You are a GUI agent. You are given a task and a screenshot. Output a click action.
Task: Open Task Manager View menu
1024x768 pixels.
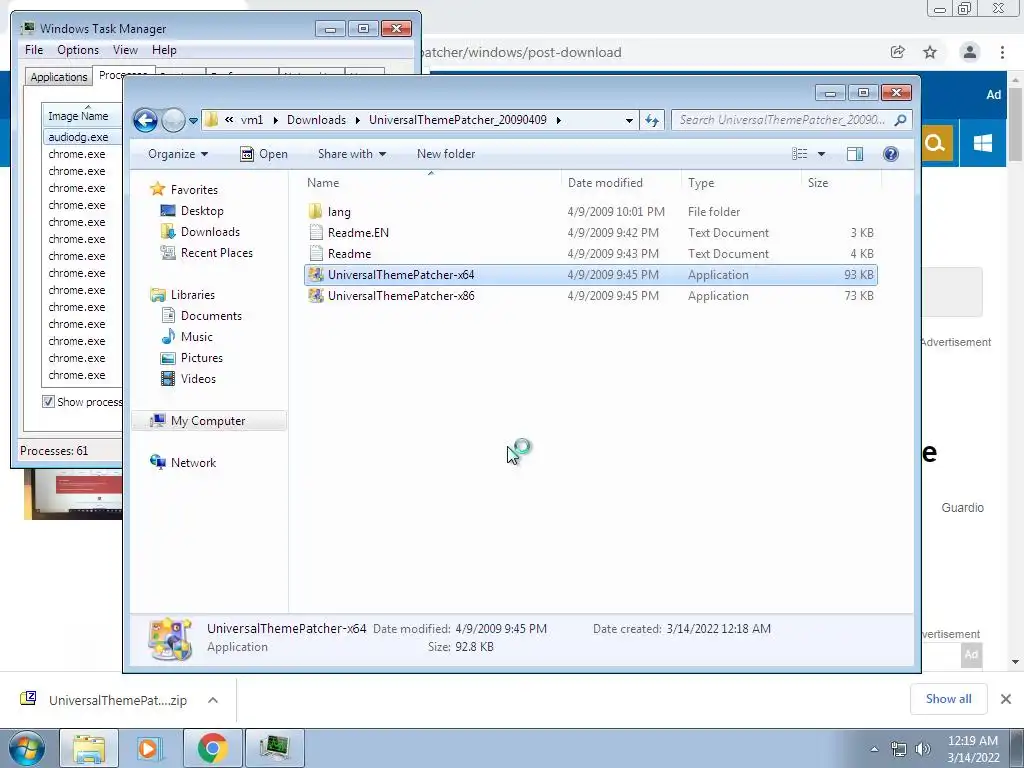pyautogui.click(x=125, y=50)
